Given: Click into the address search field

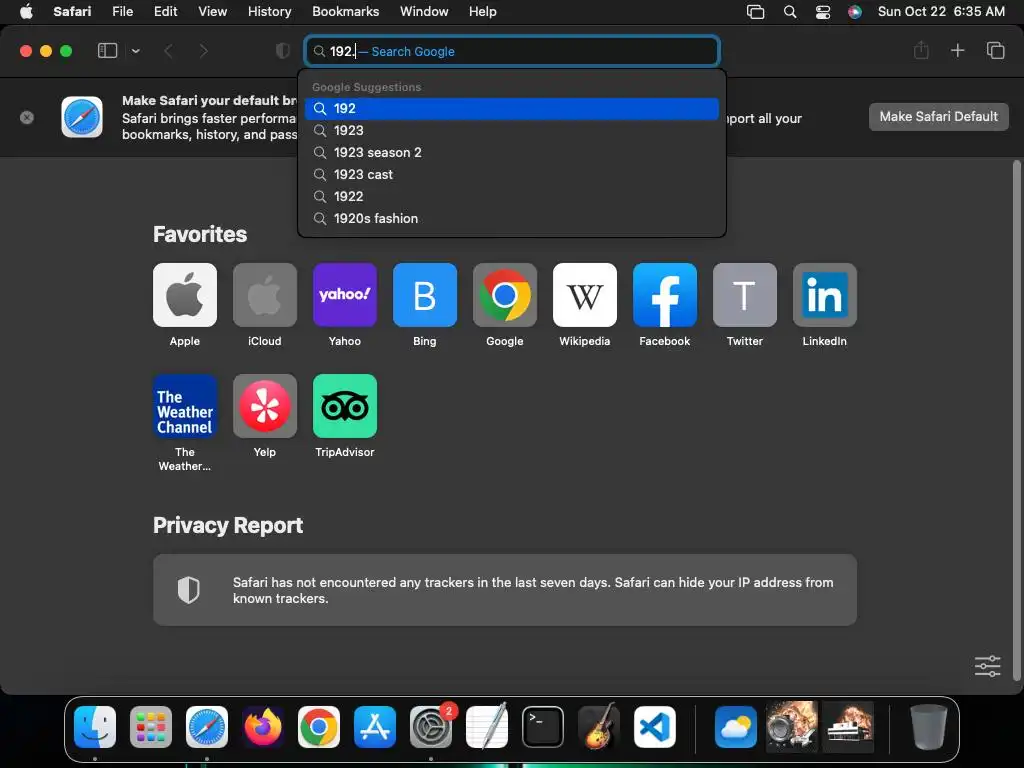Looking at the screenshot, I should tap(512, 51).
